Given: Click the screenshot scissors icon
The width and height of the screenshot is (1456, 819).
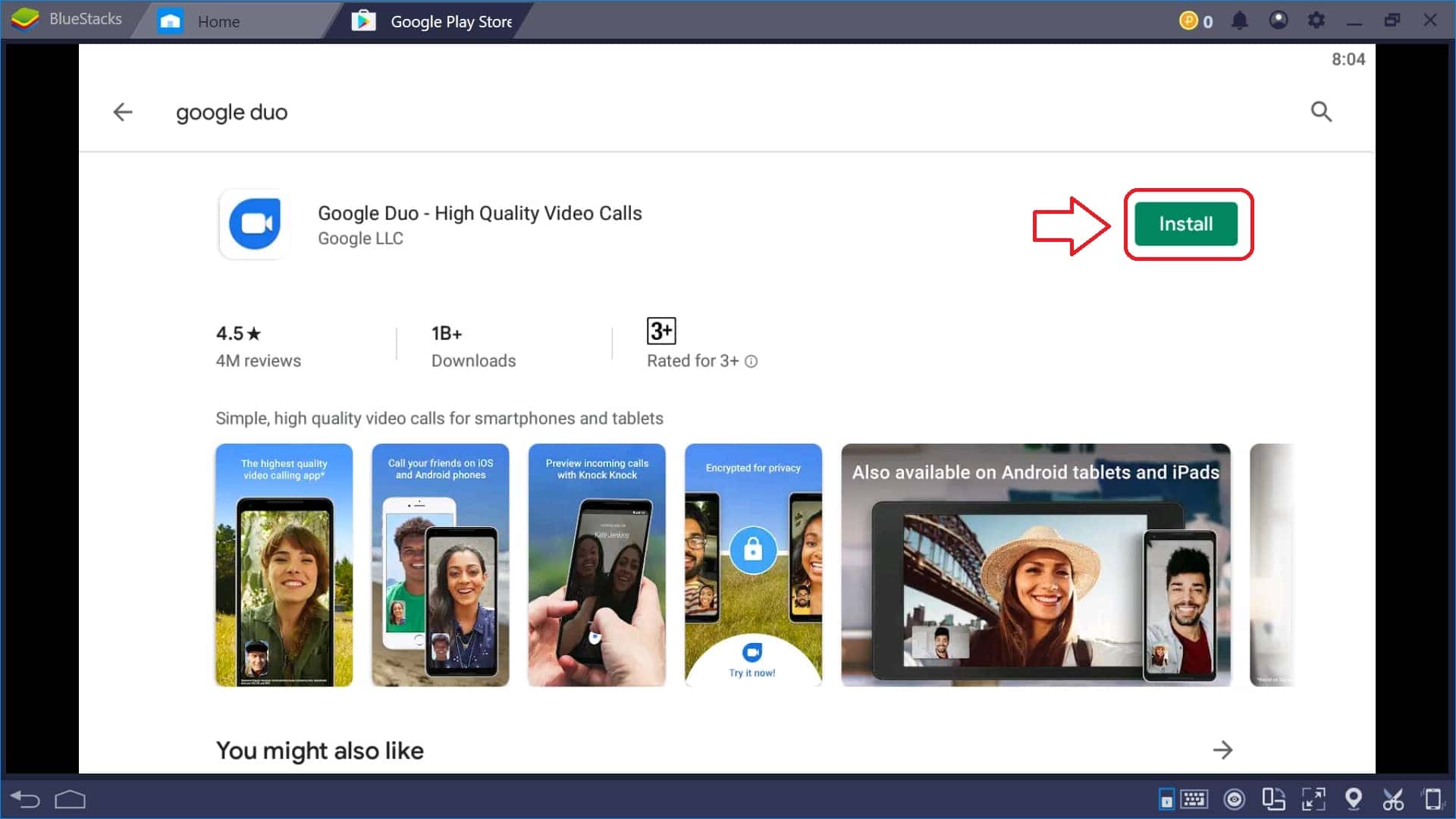Looking at the screenshot, I should [1393, 799].
